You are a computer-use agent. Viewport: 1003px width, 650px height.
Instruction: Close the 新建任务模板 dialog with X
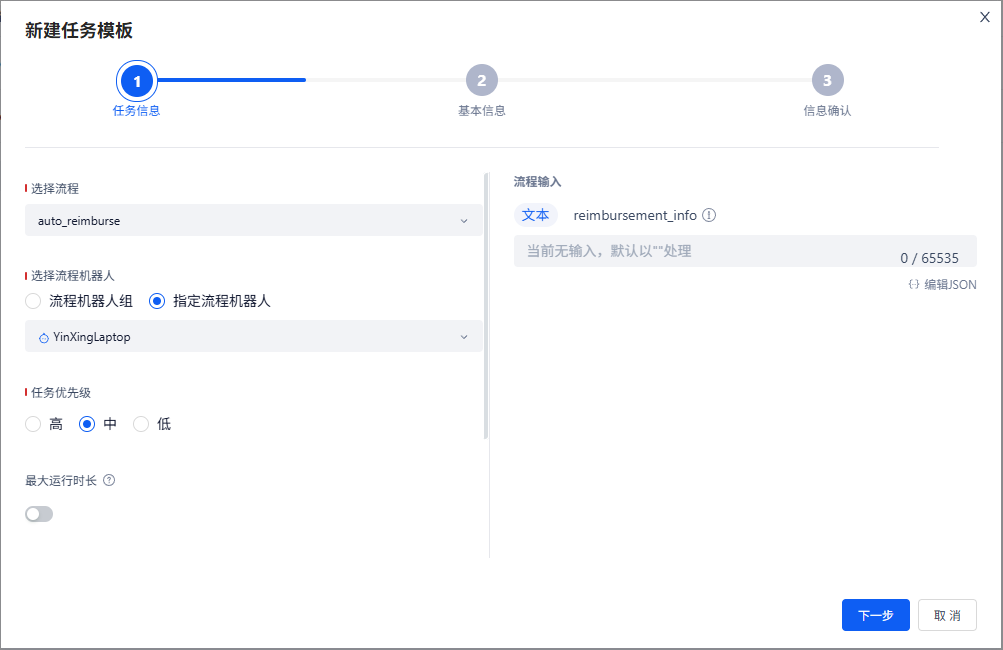click(985, 17)
